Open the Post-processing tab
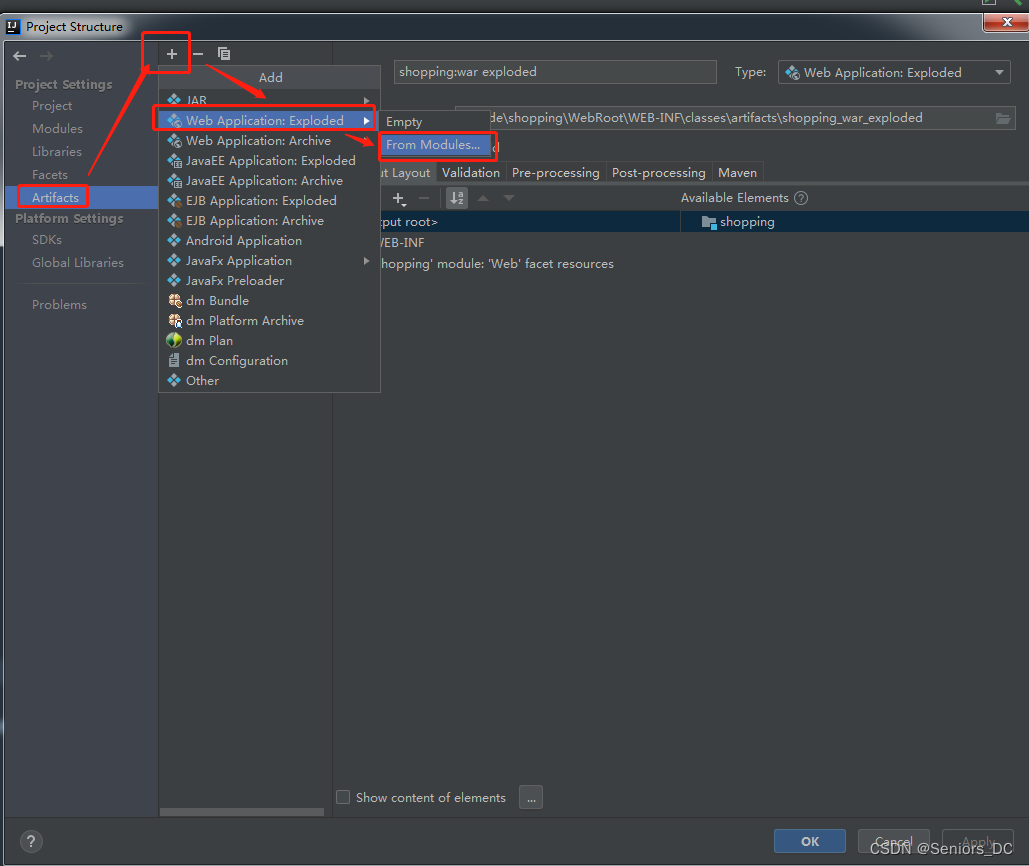1029x866 pixels. (x=658, y=173)
